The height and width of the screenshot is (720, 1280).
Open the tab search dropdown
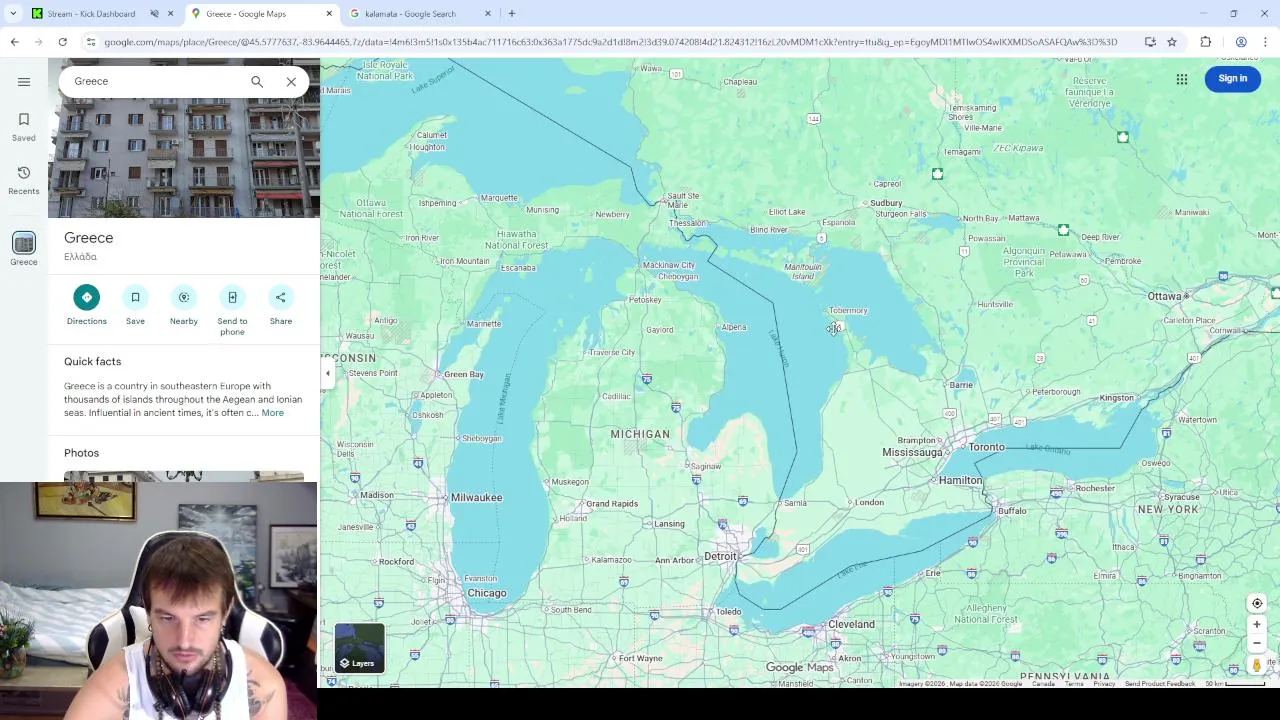13,14
